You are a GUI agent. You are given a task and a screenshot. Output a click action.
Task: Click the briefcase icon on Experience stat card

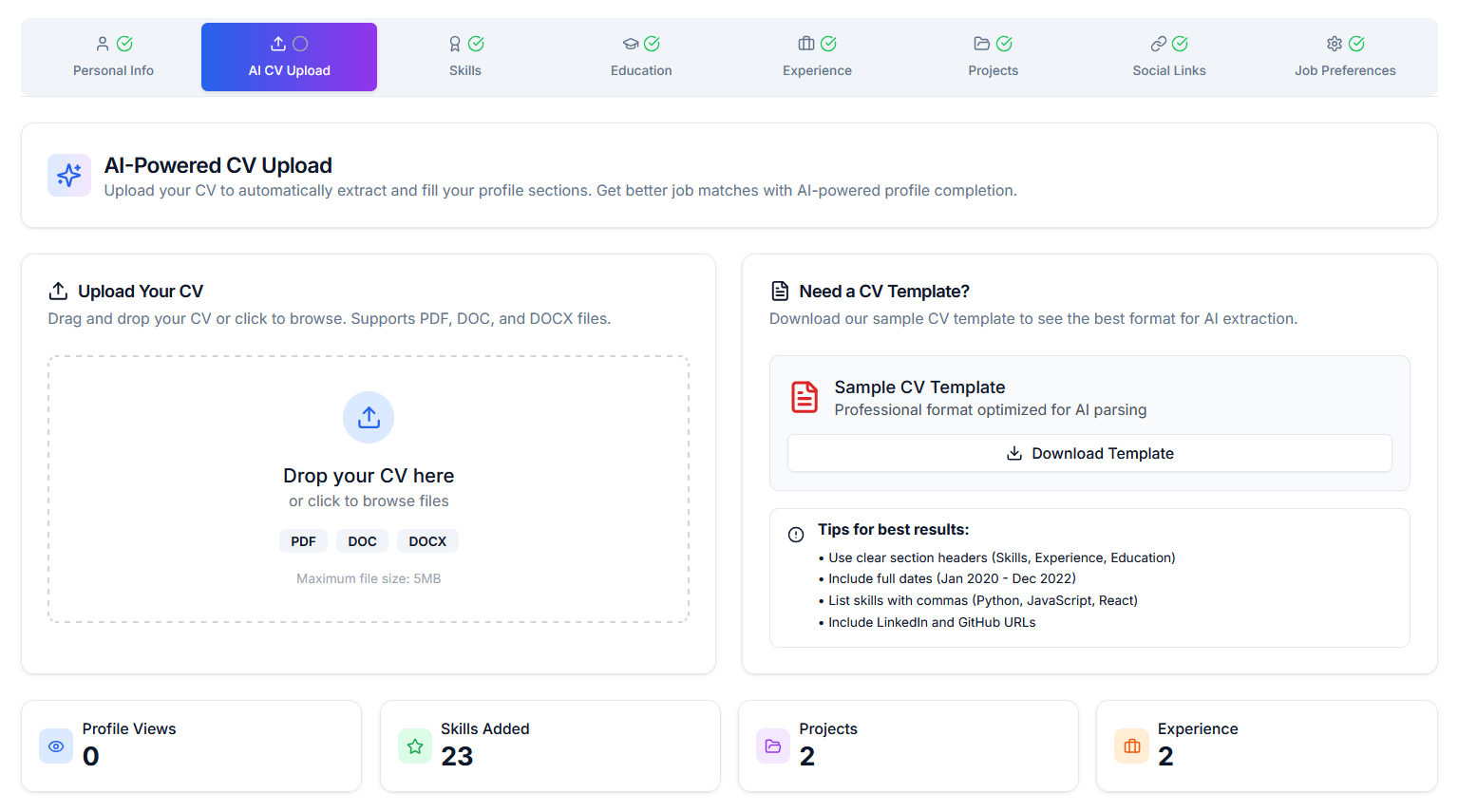click(1131, 746)
